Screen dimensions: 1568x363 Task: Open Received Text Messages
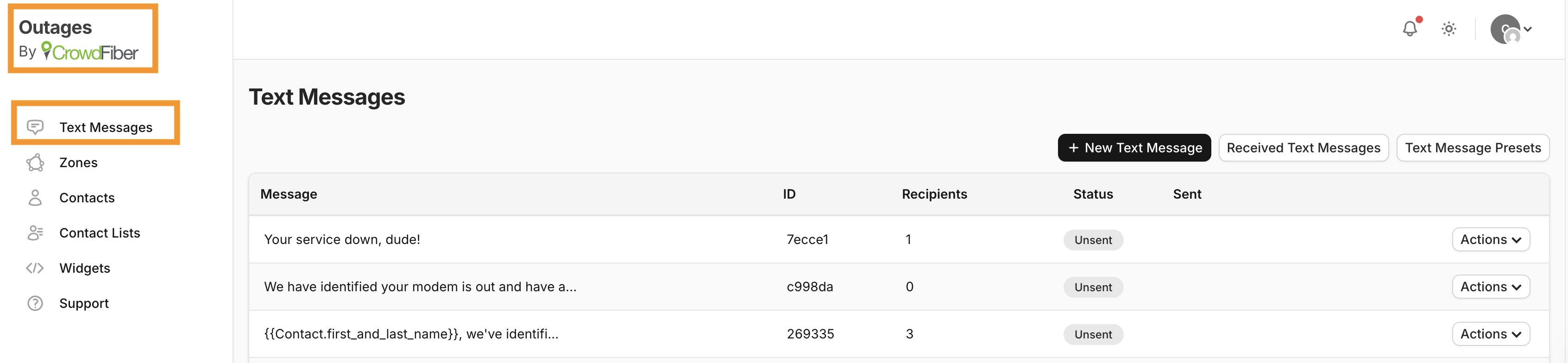1303,148
